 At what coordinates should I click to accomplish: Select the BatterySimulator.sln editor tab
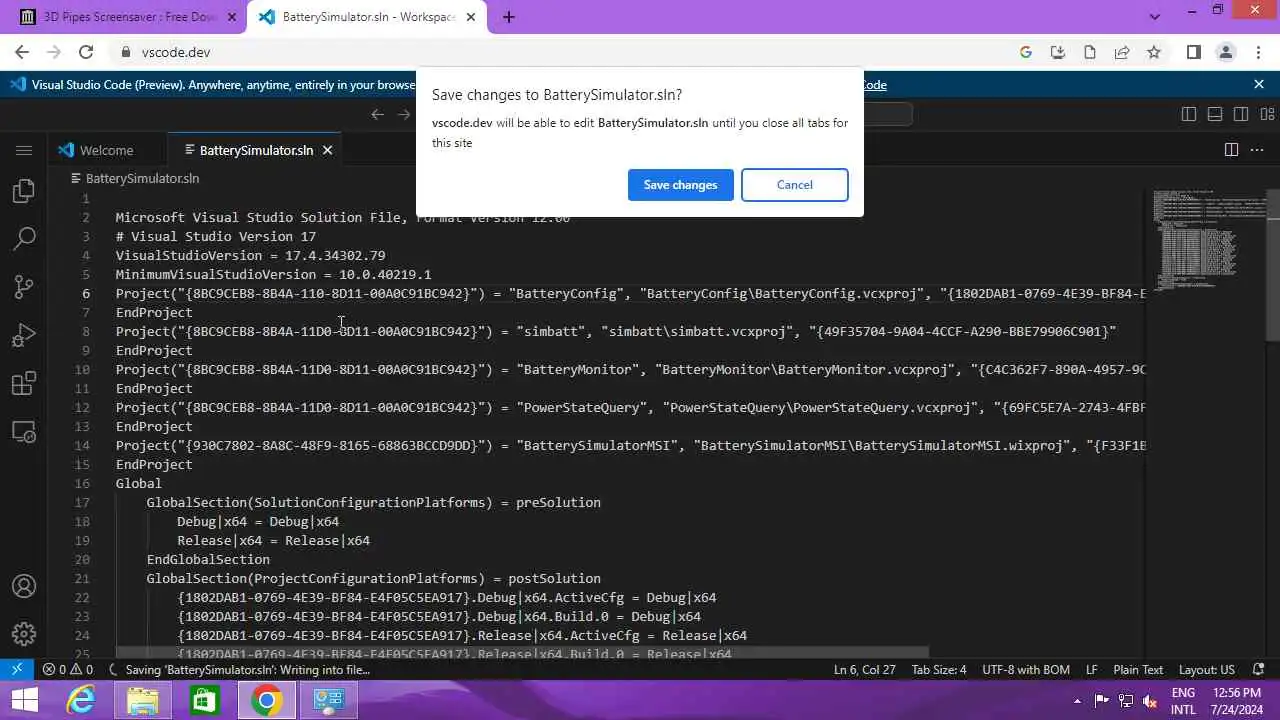pos(255,150)
